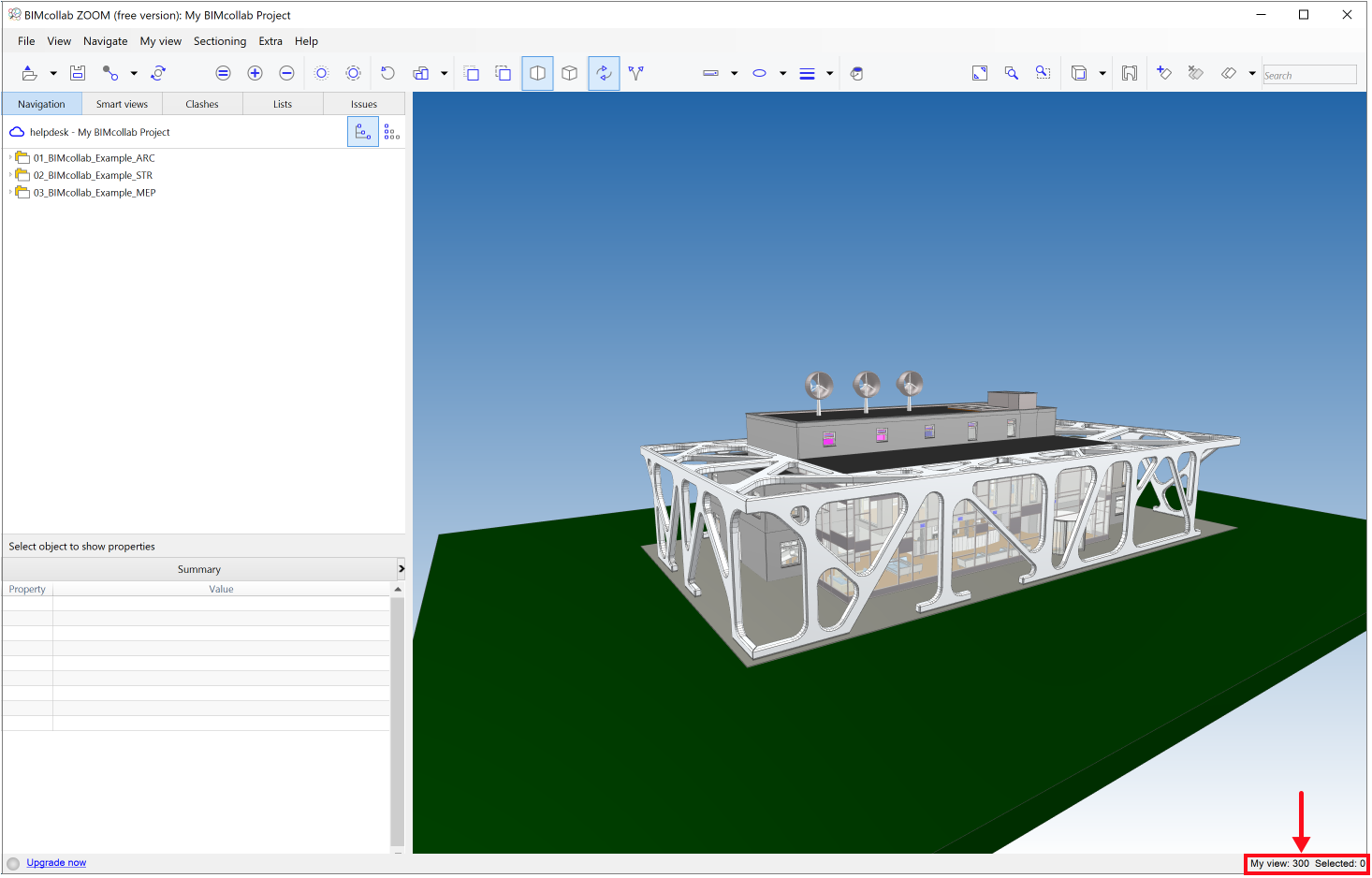Toggle the tree structure view button

363,132
